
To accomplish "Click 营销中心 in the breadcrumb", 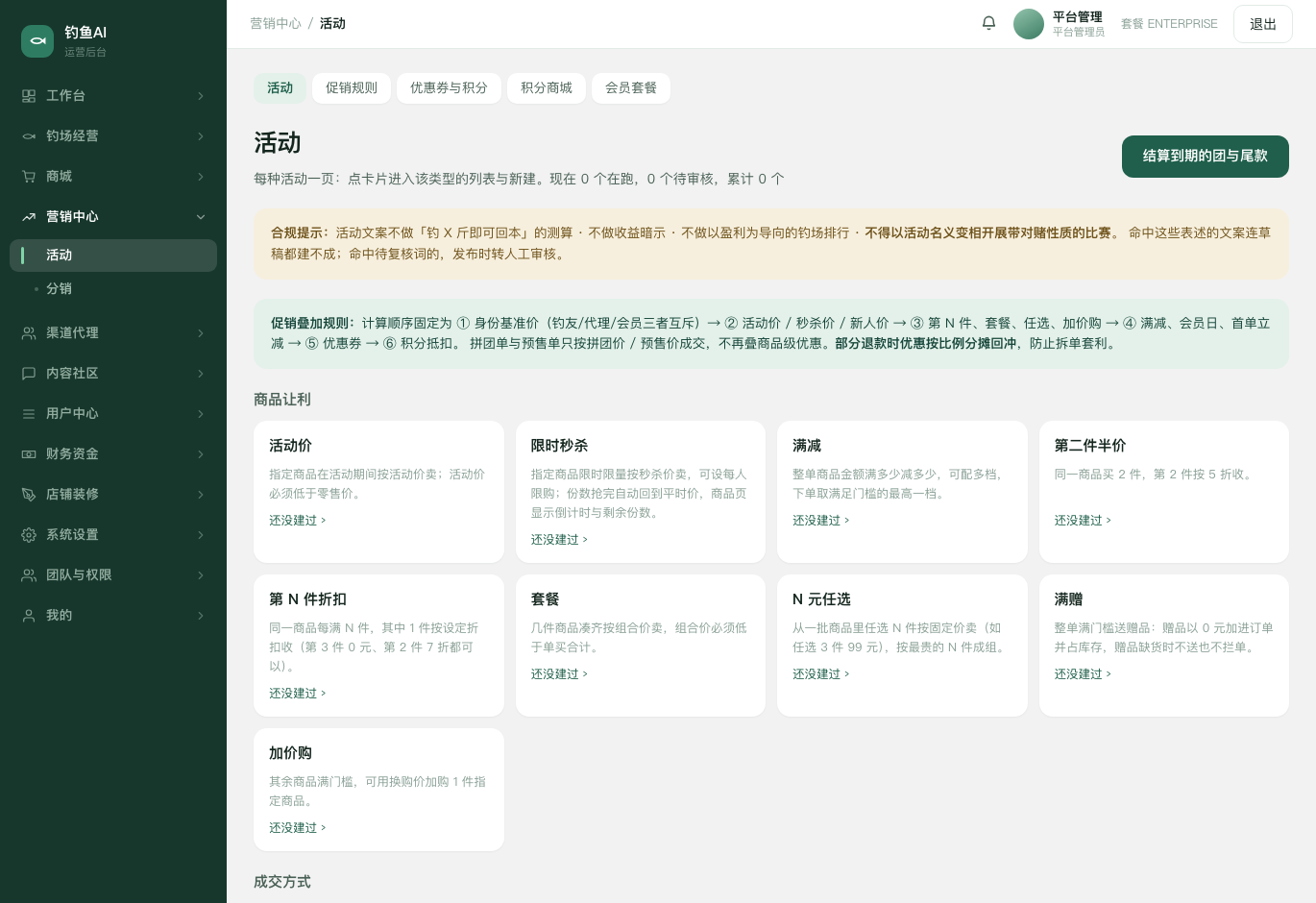I will point(276,24).
